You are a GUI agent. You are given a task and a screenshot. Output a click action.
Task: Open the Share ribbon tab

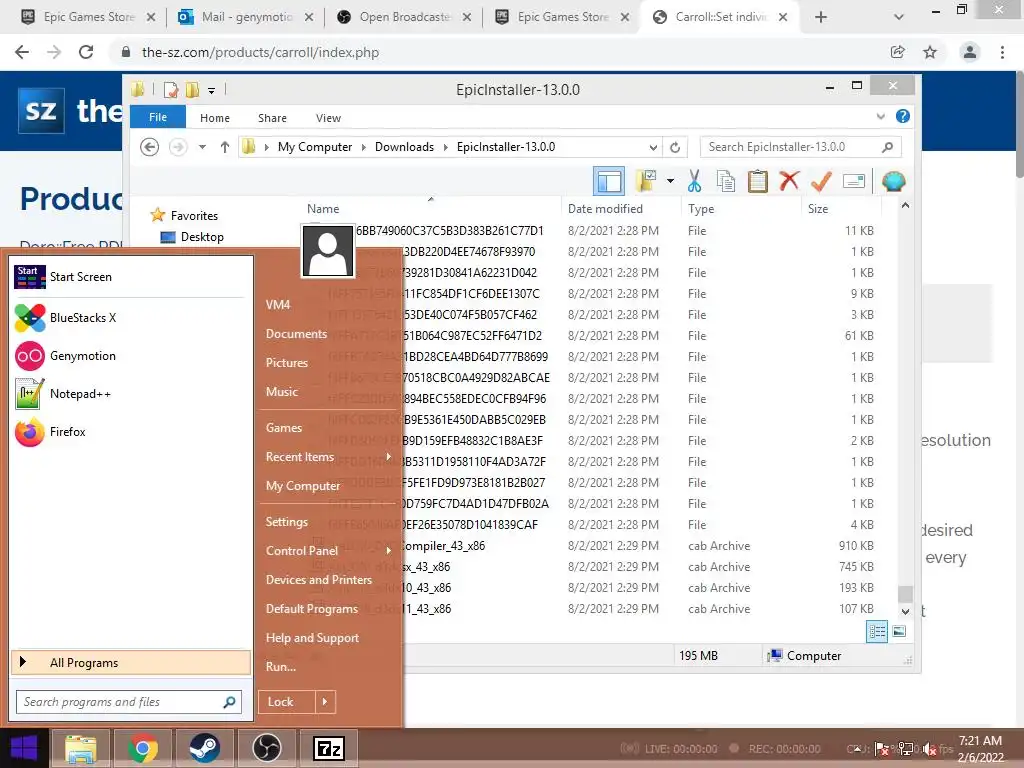272,118
